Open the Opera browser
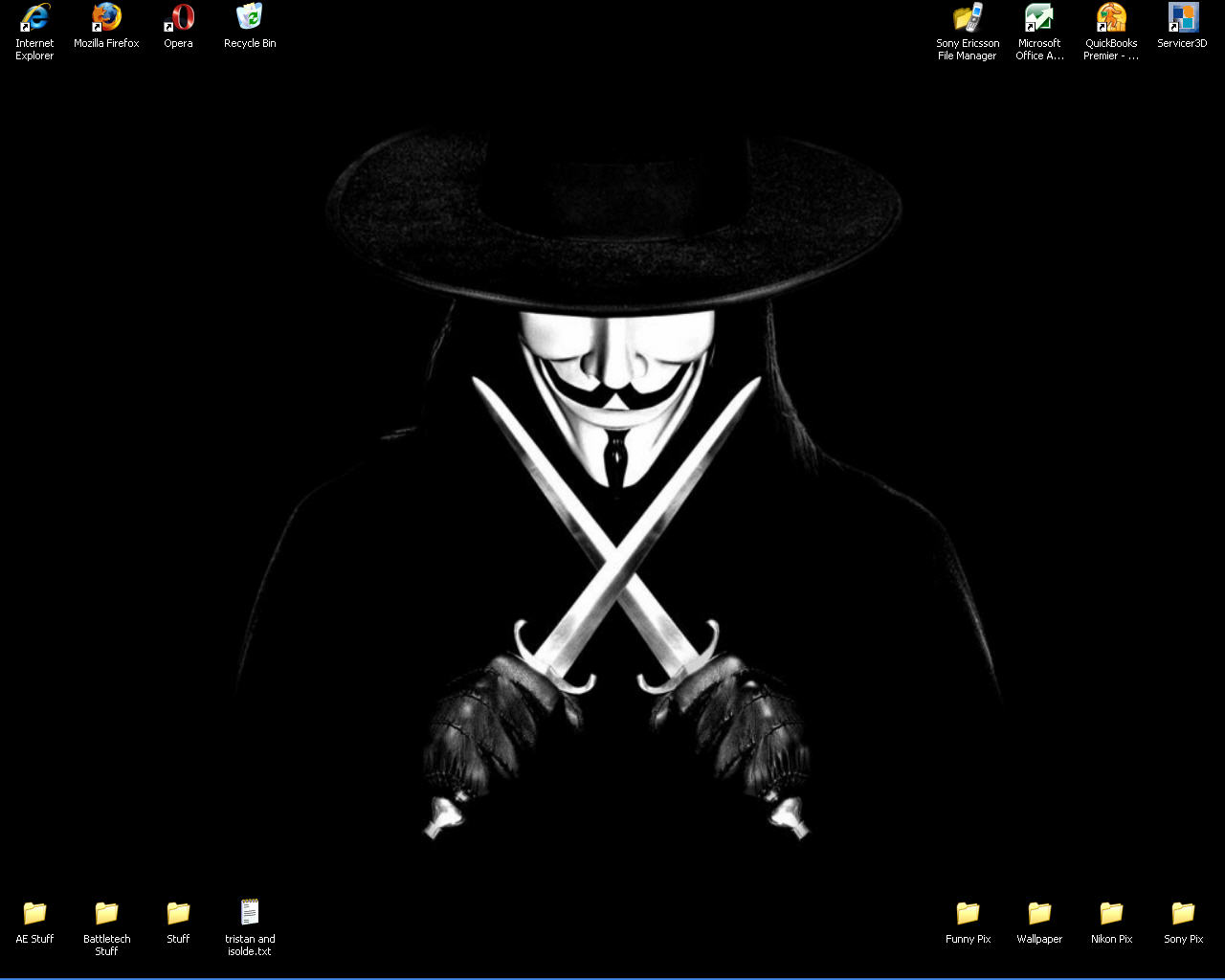The height and width of the screenshot is (980, 1225). [x=178, y=19]
